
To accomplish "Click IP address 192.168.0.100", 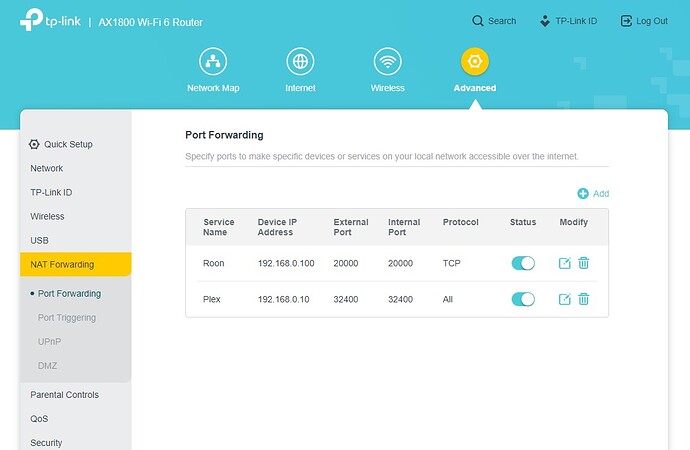I will point(286,263).
